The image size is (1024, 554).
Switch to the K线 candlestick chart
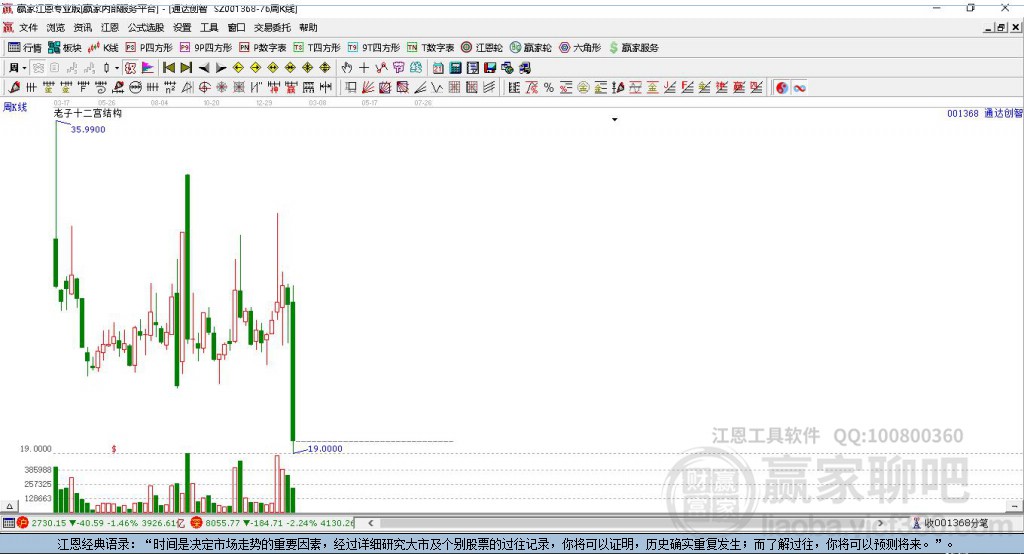tap(103, 48)
